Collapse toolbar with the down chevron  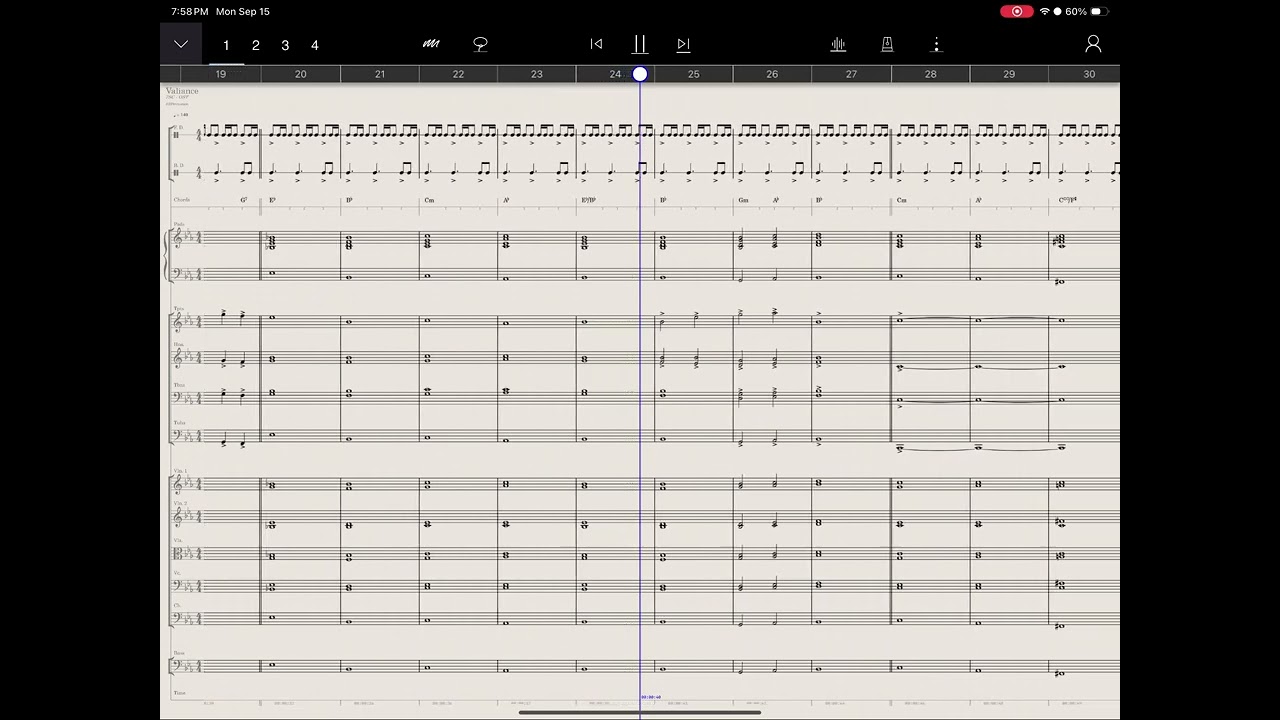(181, 44)
